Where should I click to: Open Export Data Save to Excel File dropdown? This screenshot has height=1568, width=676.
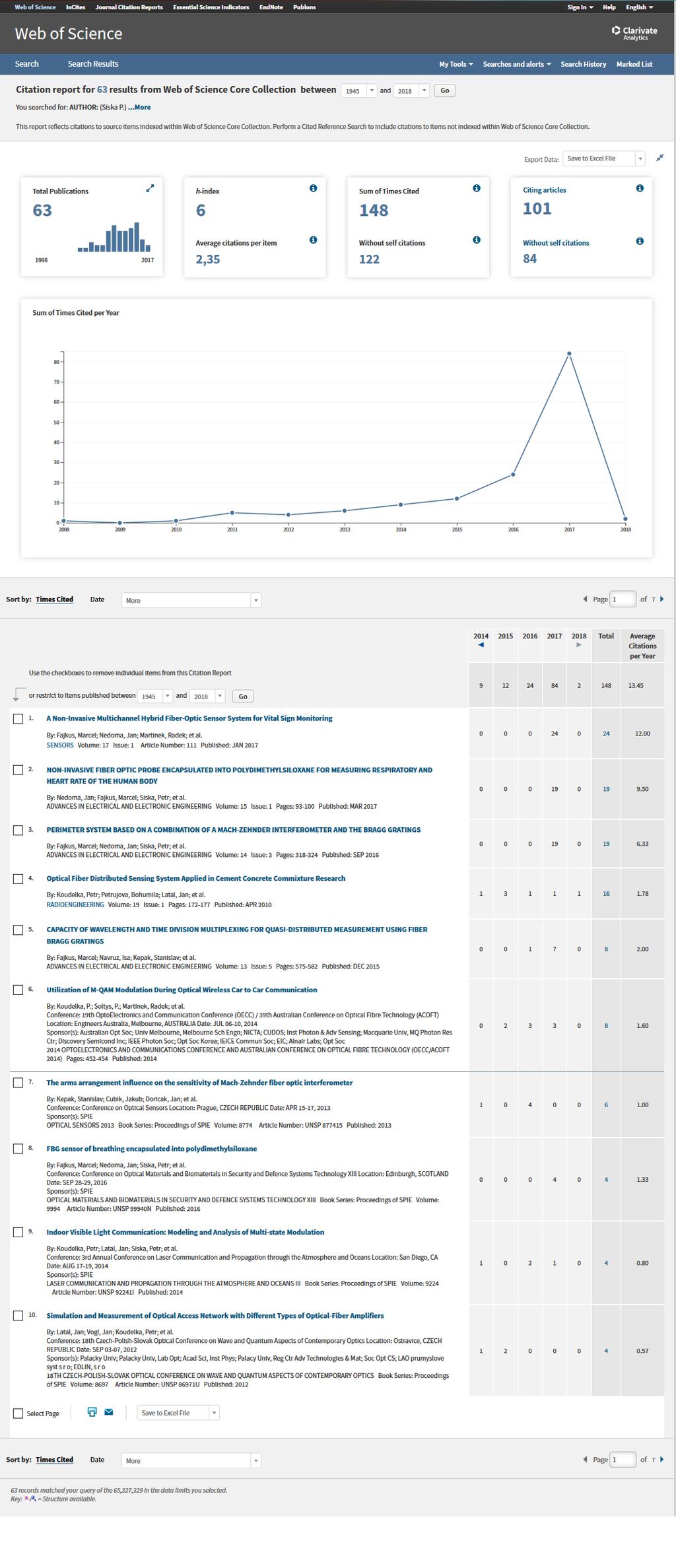pos(603,158)
